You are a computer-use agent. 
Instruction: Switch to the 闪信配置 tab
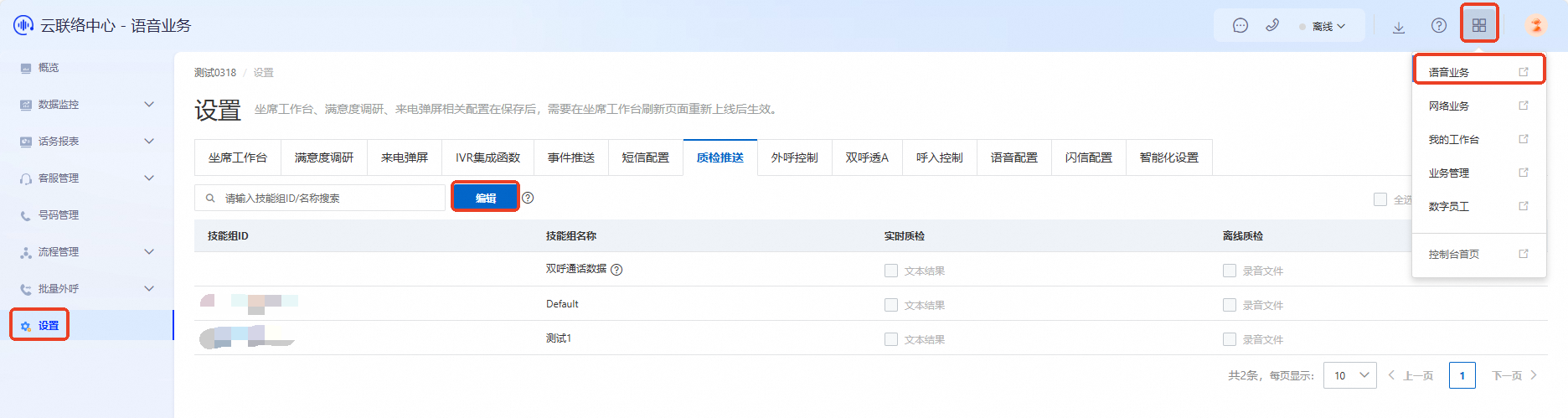[x=1089, y=157]
